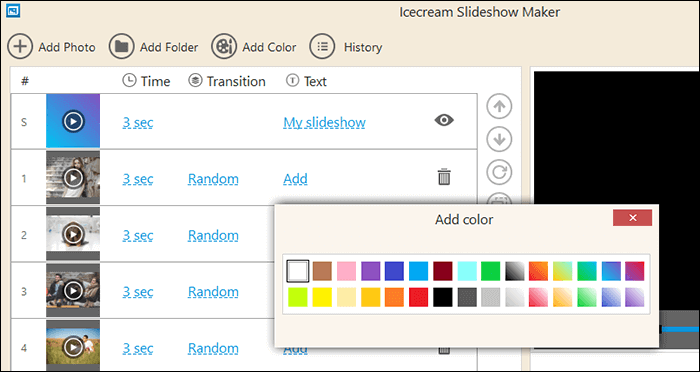
Task: Choose the lime green swatch
Action: click(298, 297)
